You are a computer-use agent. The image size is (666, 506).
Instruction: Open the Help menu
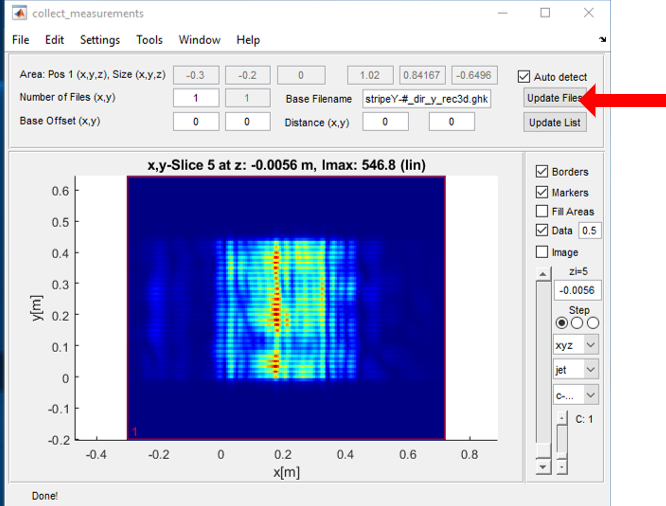248,40
